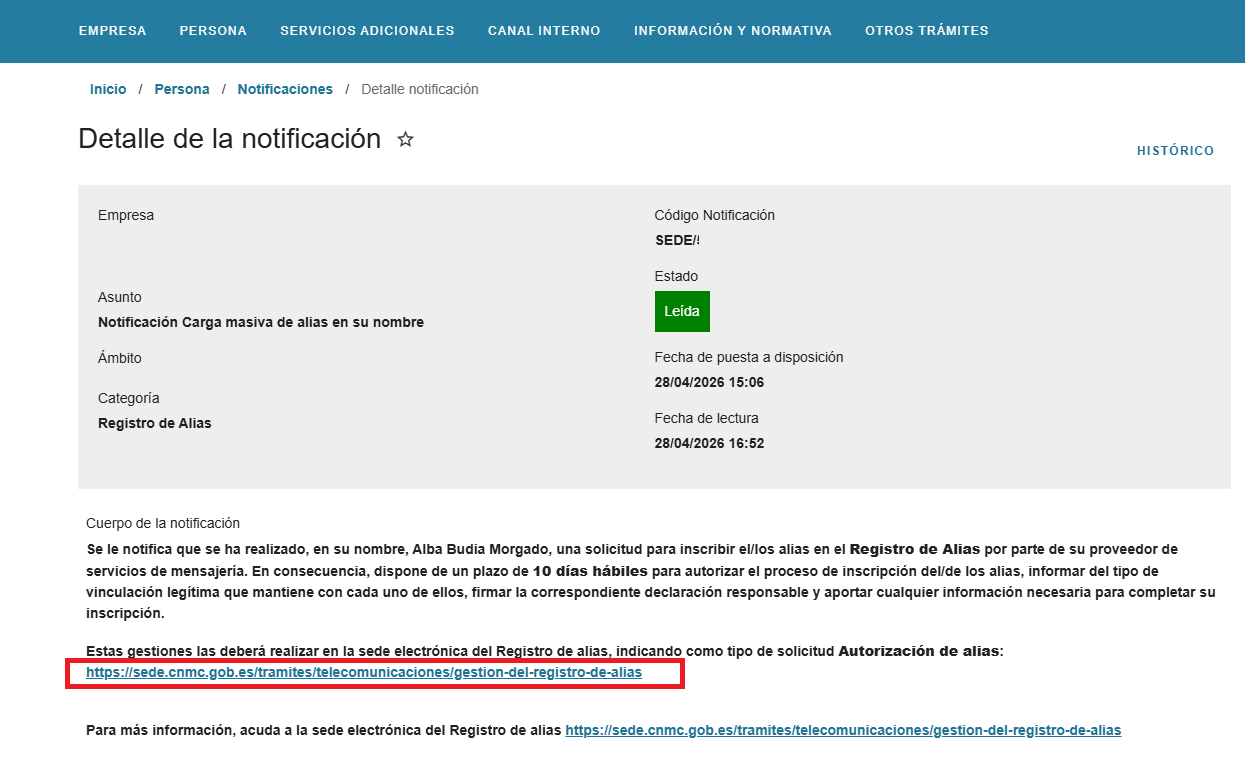Open the CANAL INTERNO menu

544,31
